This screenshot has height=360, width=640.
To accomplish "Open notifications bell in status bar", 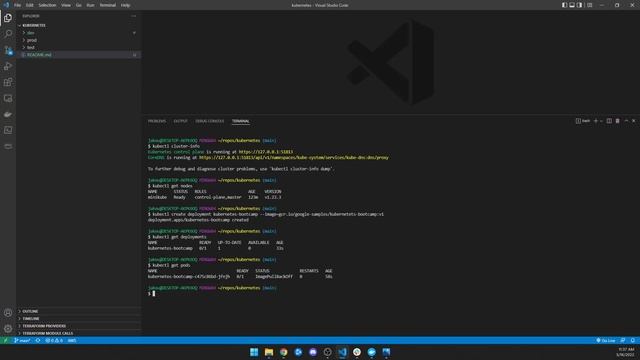I will tap(633, 340).
